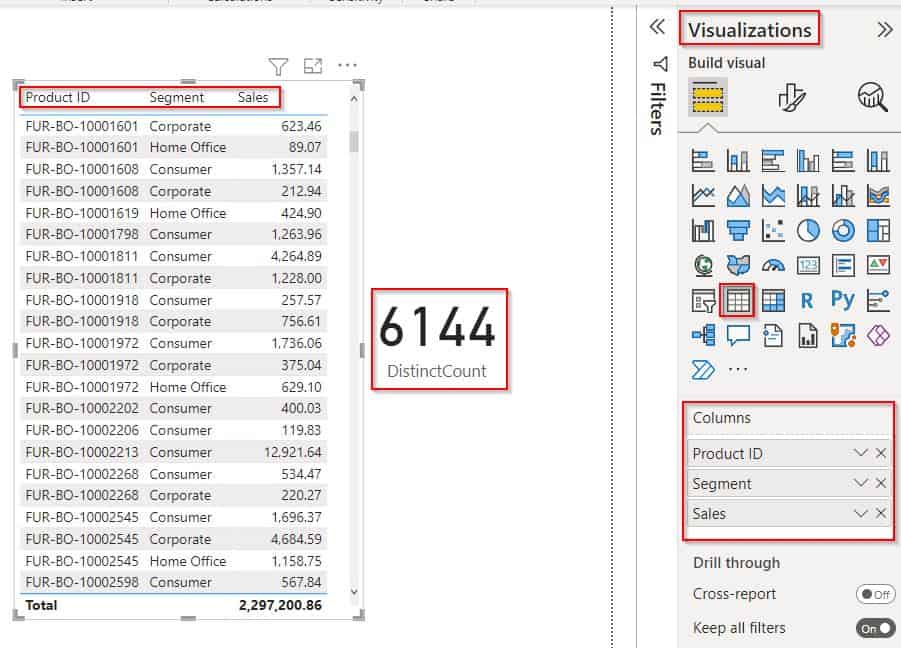Sort table by Product ID column header
This screenshot has height=648, width=901.
pyautogui.click(x=58, y=97)
